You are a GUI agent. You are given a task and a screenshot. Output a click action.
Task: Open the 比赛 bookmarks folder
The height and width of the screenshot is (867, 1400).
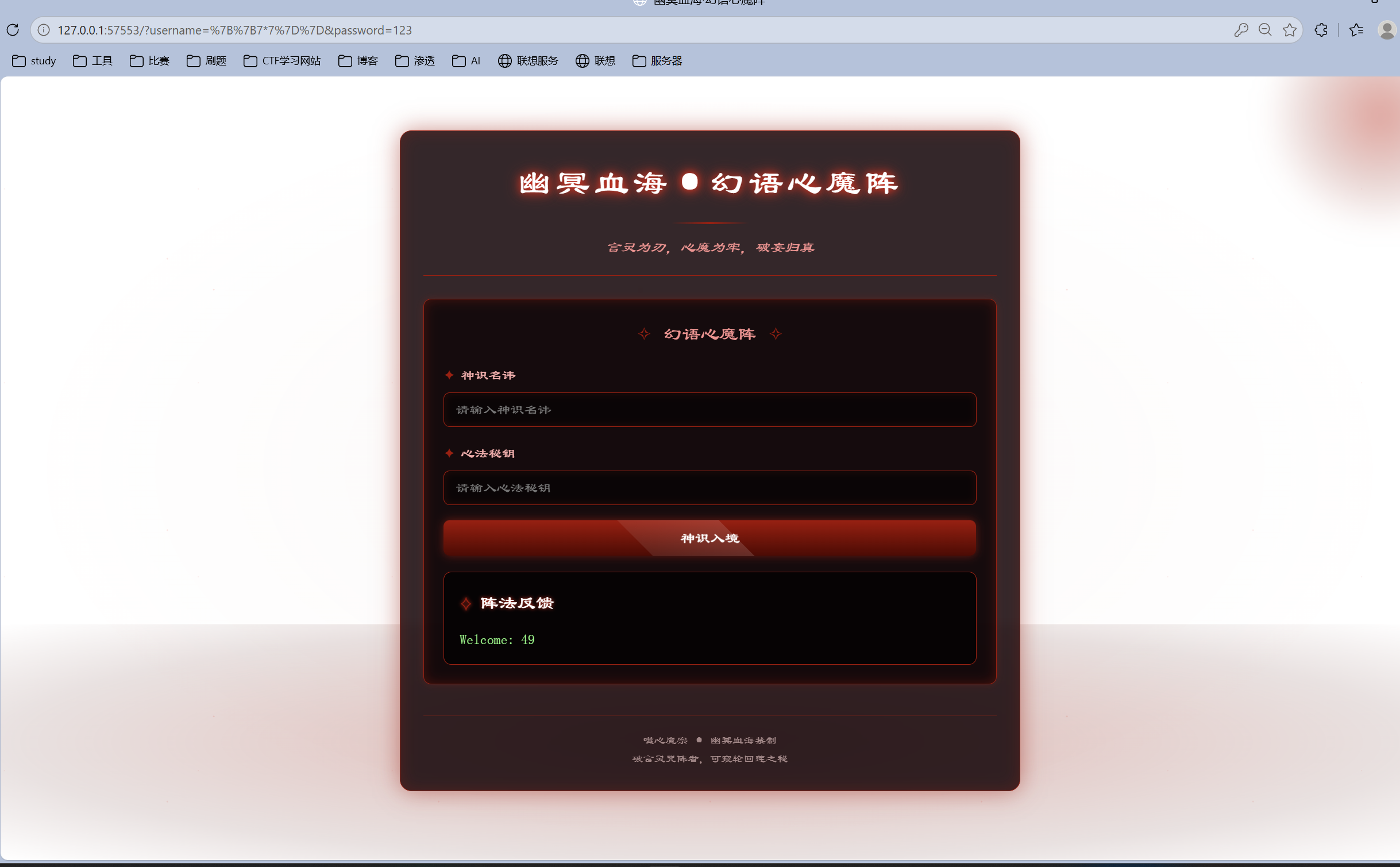(x=149, y=61)
